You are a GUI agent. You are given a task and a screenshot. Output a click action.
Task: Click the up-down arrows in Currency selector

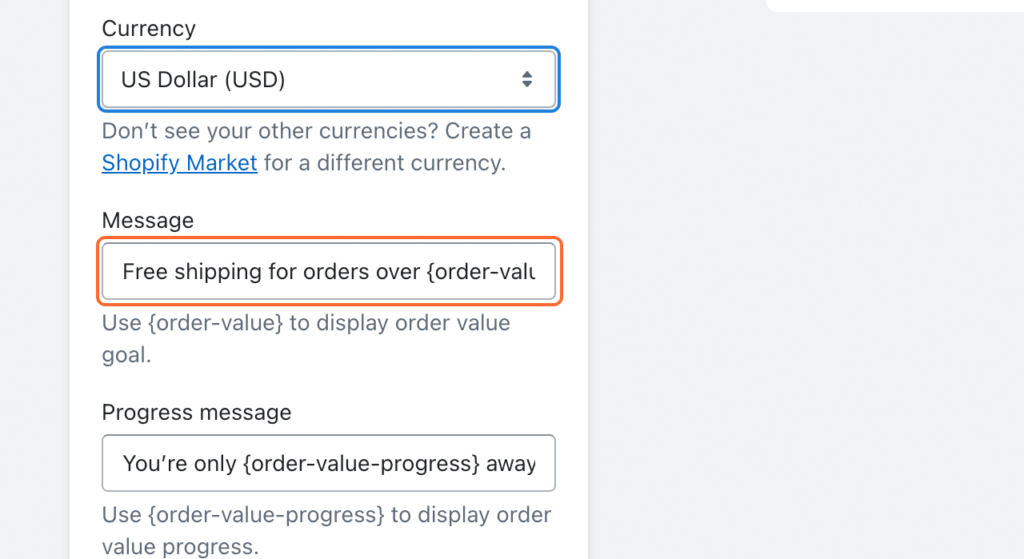527,79
